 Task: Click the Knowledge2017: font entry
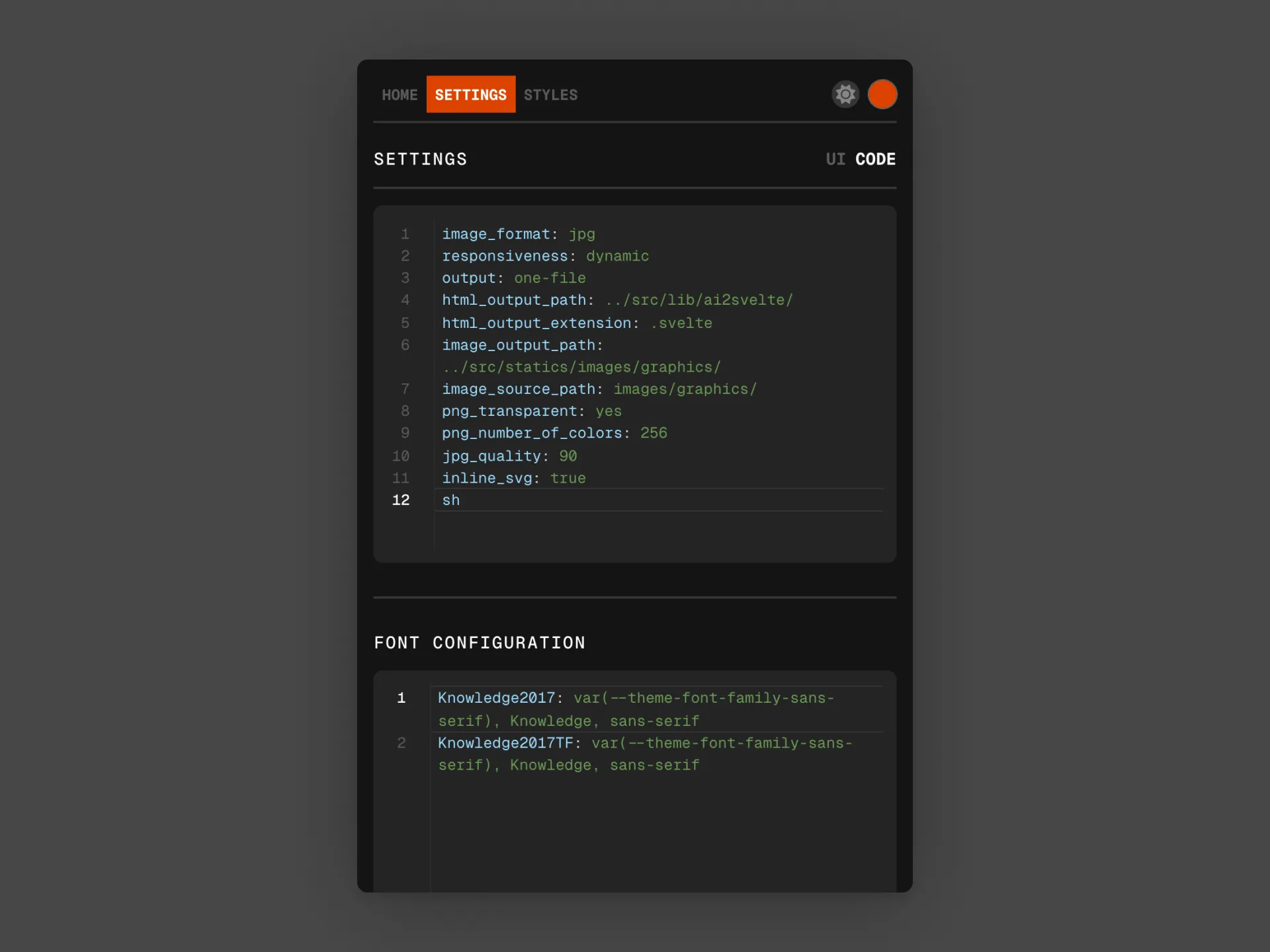tap(636, 709)
